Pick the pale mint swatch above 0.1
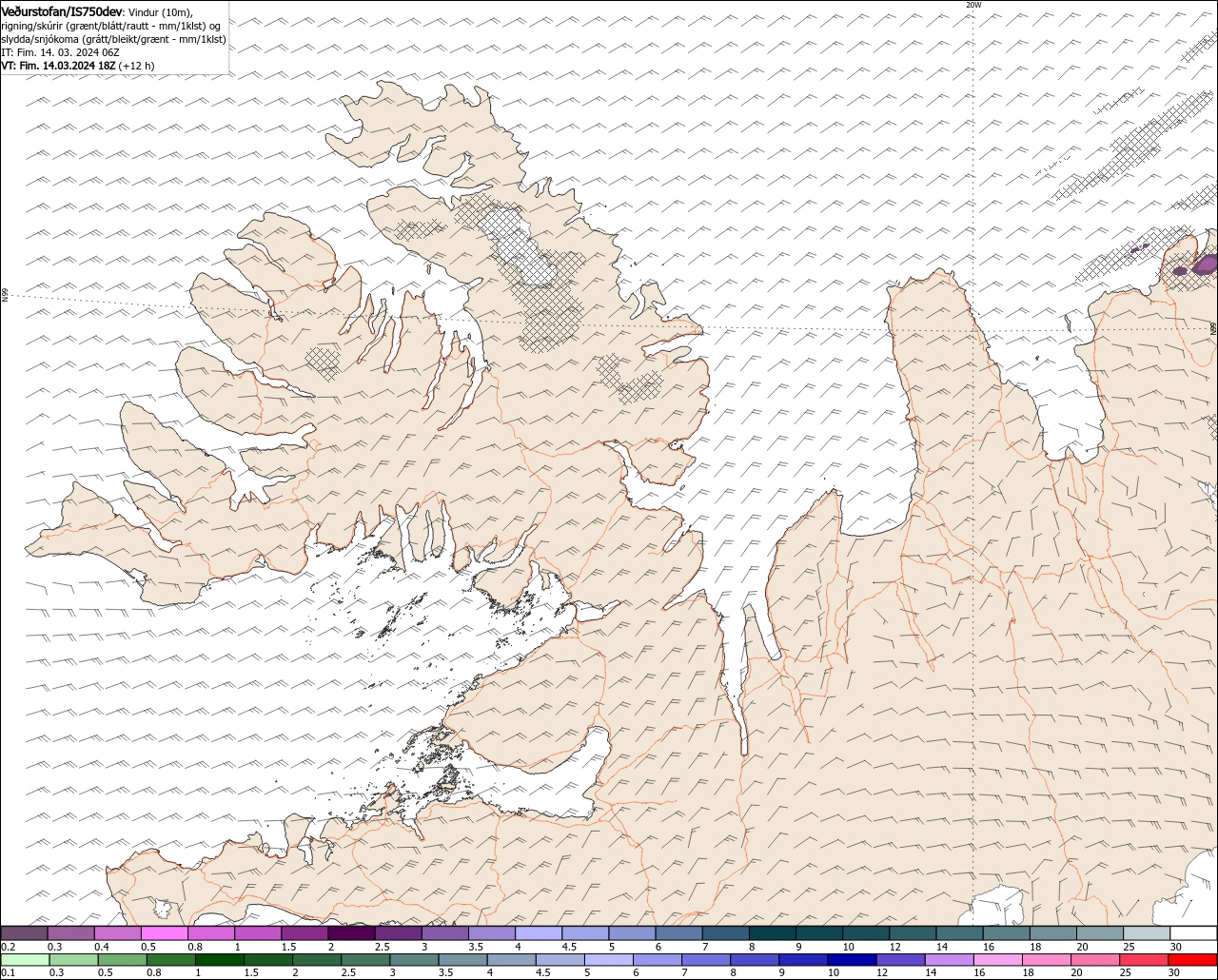This screenshot has width=1218, height=980. pos(25,959)
